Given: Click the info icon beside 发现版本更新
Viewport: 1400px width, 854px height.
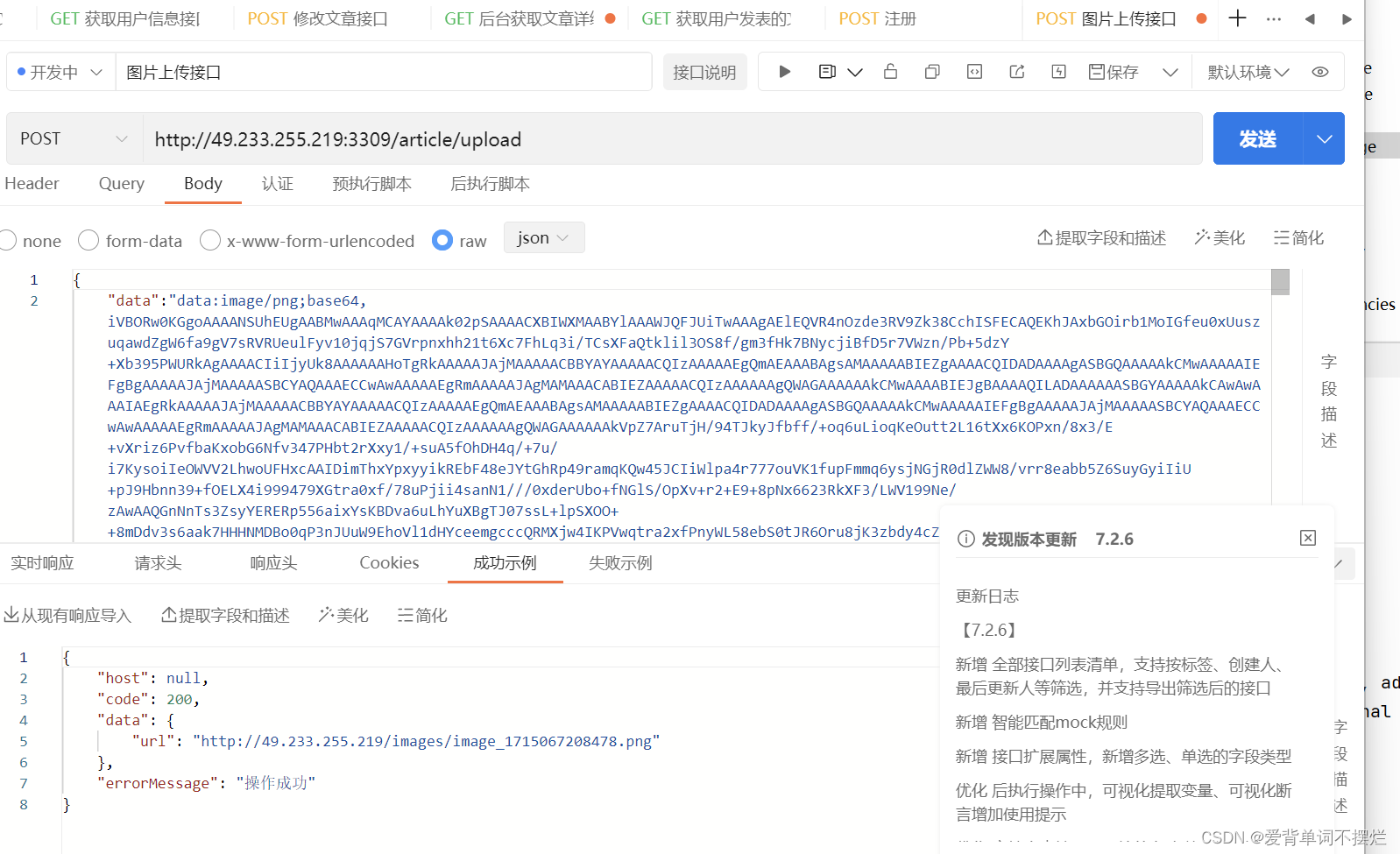Looking at the screenshot, I should pyautogui.click(x=965, y=539).
